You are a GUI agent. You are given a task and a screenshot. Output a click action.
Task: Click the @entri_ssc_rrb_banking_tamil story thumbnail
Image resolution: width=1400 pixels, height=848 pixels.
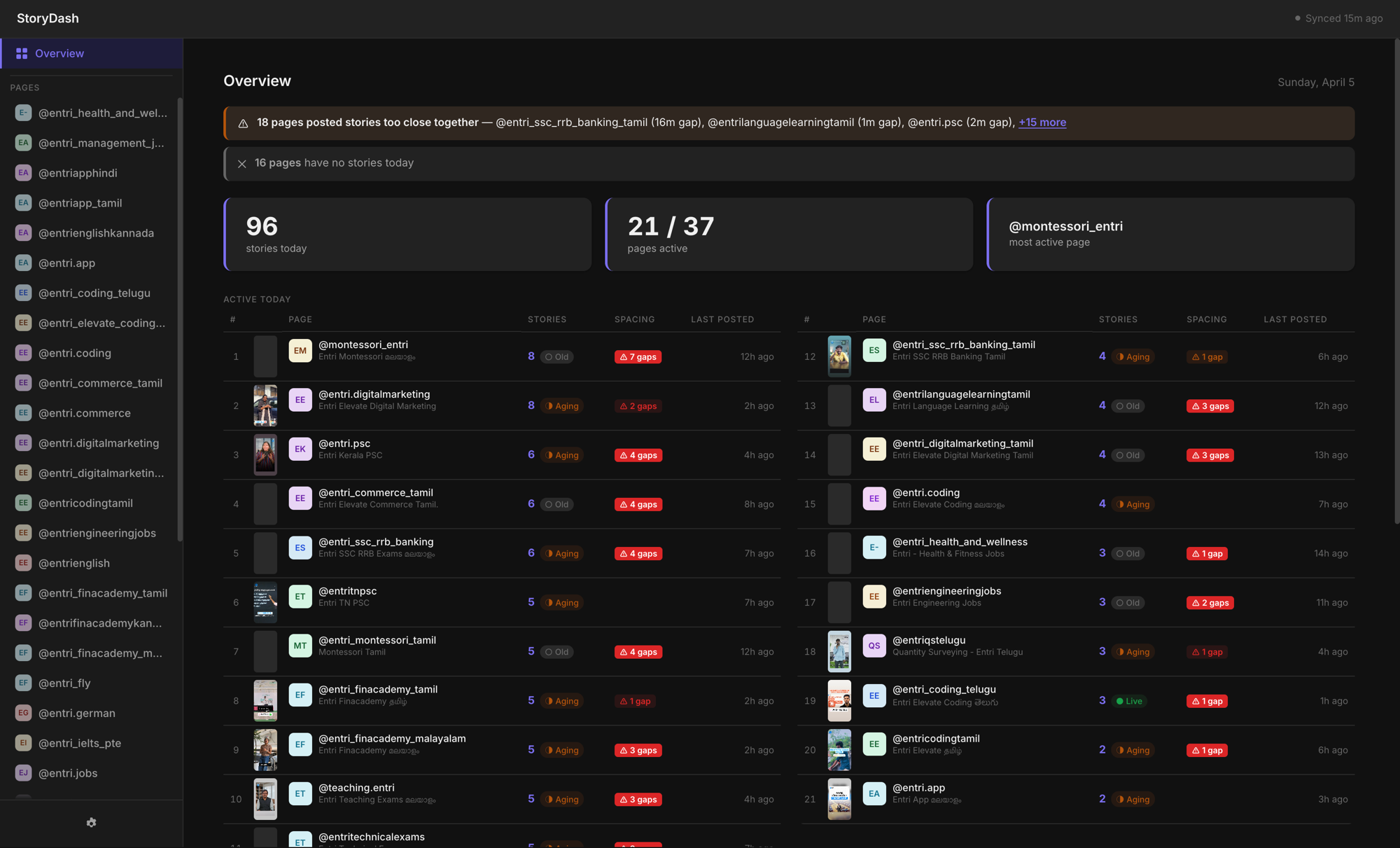[839, 356]
